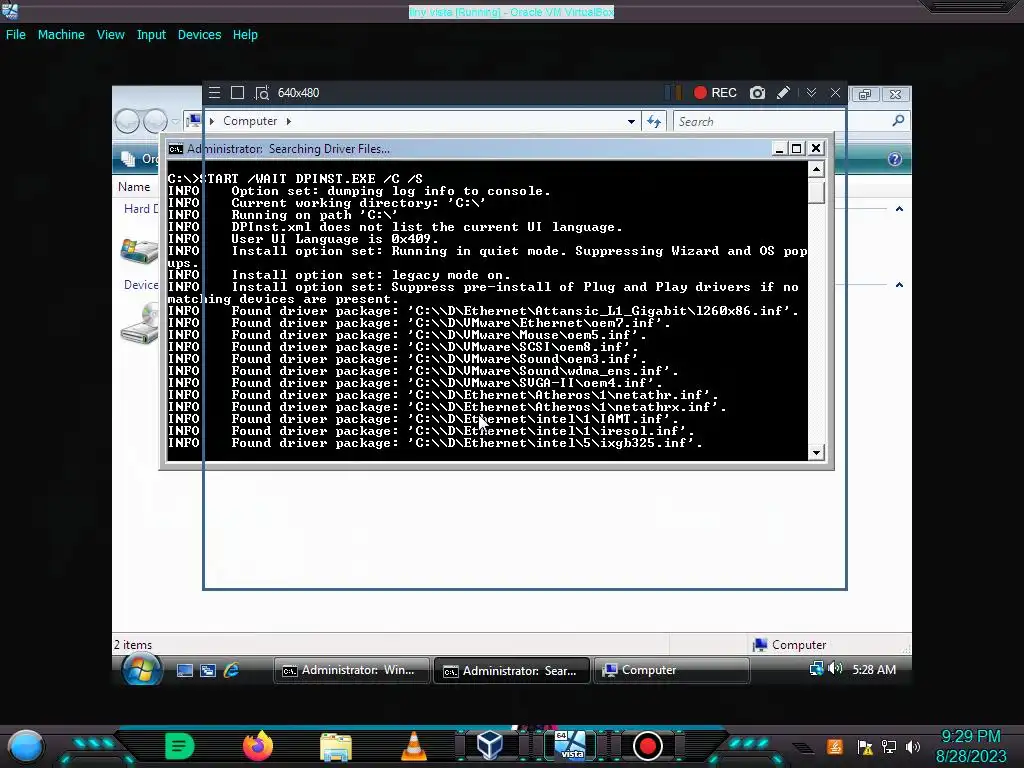Viewport: 1024px width, 768px height.
Task: Open VirtualBox Manager from host taskbar
Action: (490, 744)
